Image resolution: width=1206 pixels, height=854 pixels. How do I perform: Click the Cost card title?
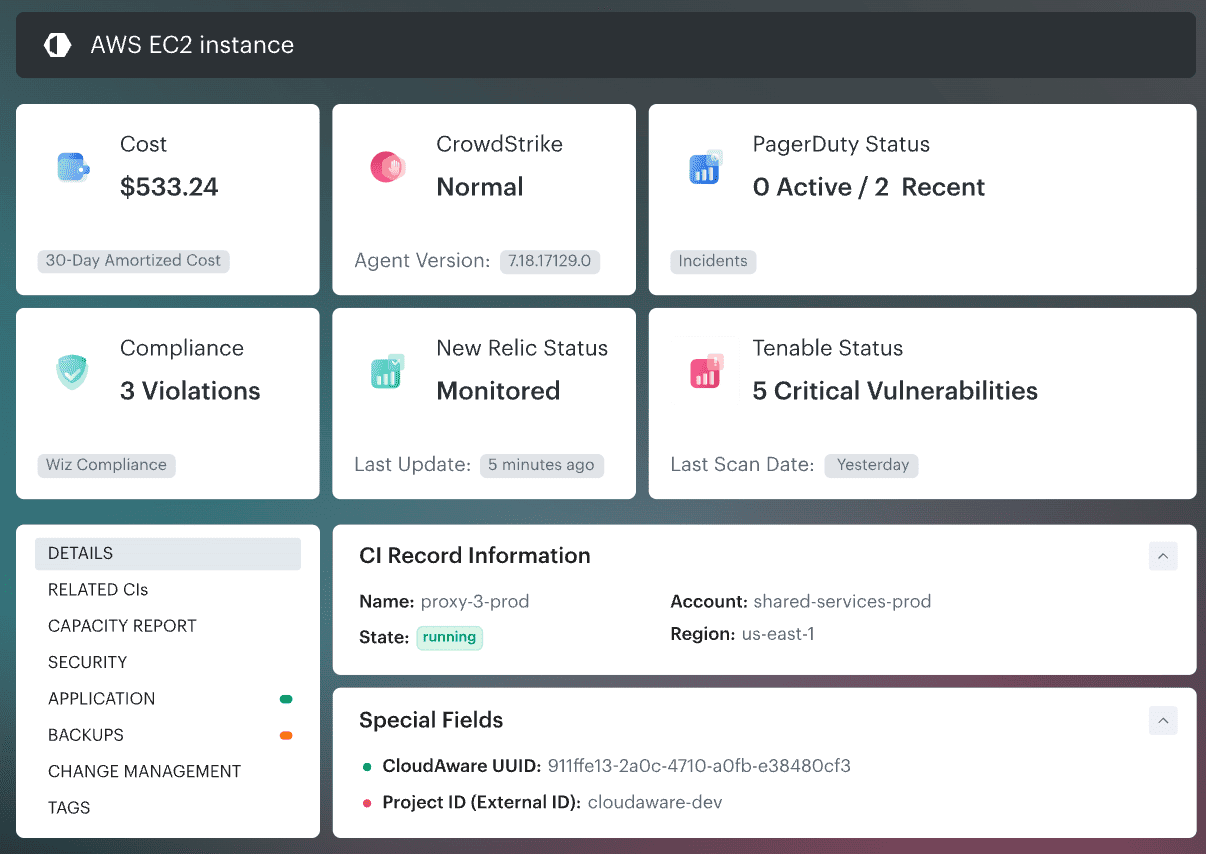pyautogui.click(x=143, y=144)
